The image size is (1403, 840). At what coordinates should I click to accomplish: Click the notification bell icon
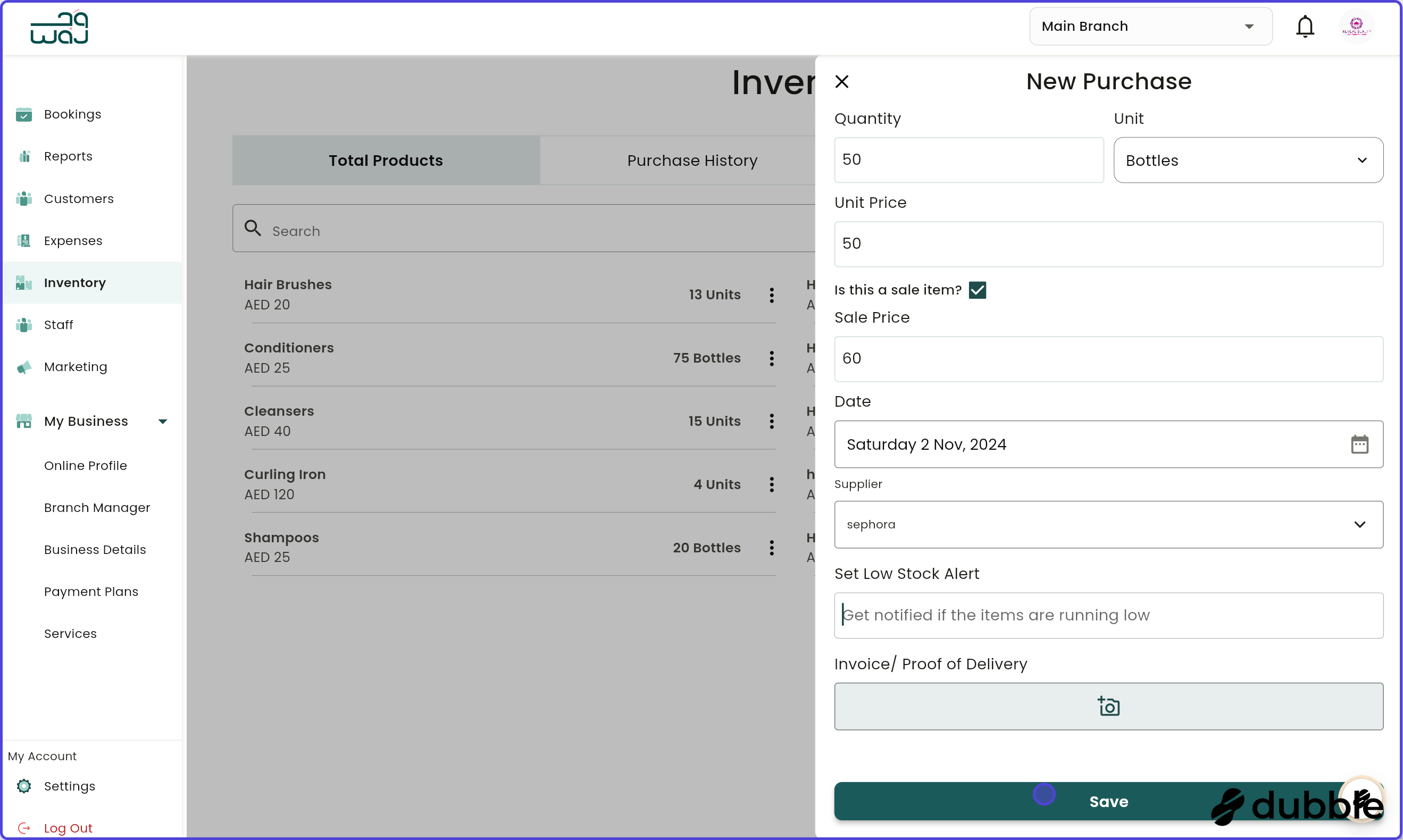[x=1305, y=27]
